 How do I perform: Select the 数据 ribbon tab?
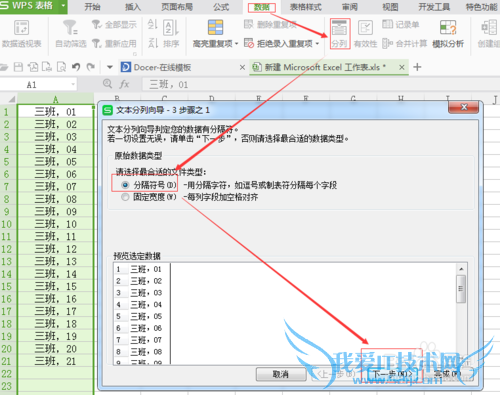[262, 7]
